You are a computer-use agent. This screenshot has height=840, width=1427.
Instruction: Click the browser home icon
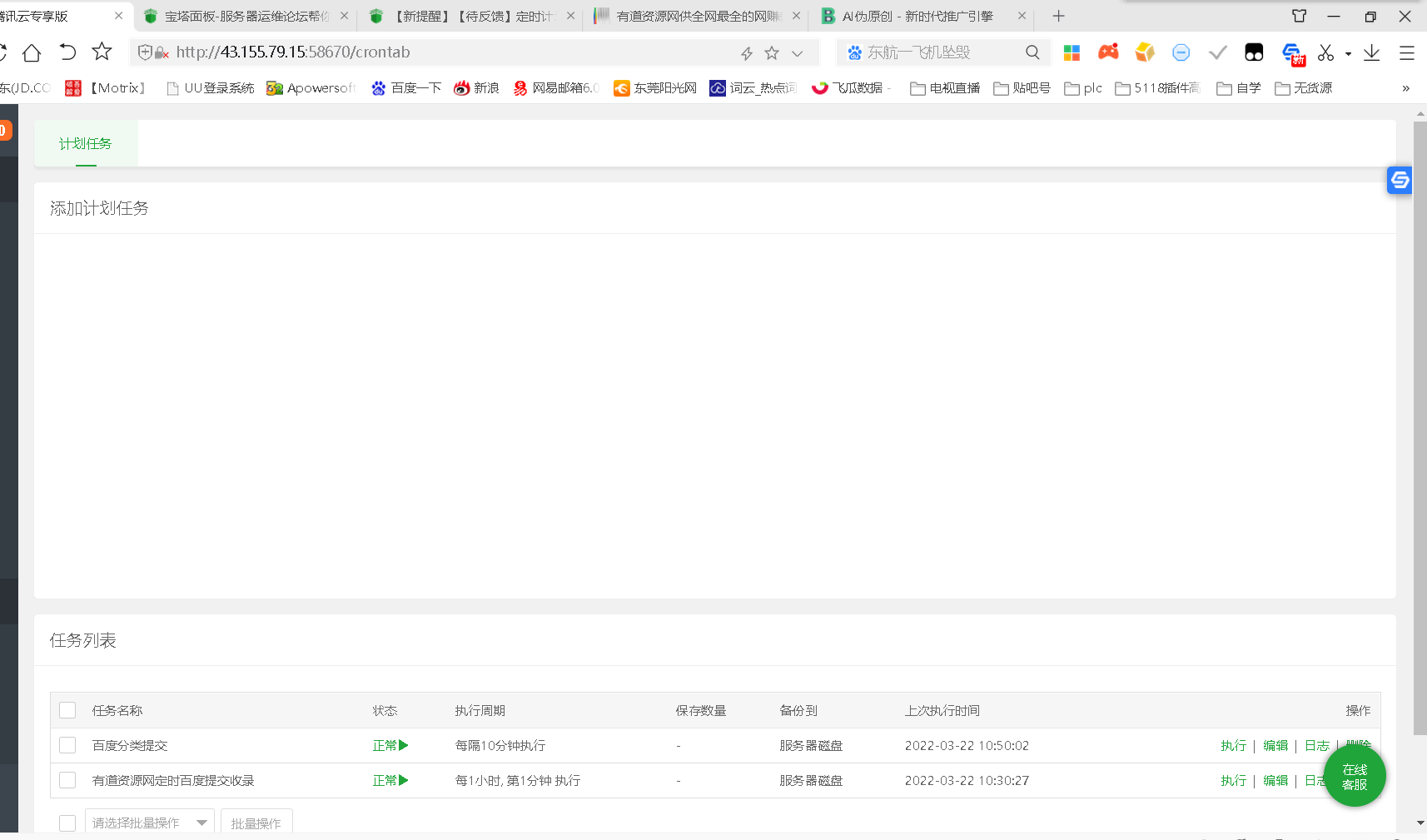[32, 52]
